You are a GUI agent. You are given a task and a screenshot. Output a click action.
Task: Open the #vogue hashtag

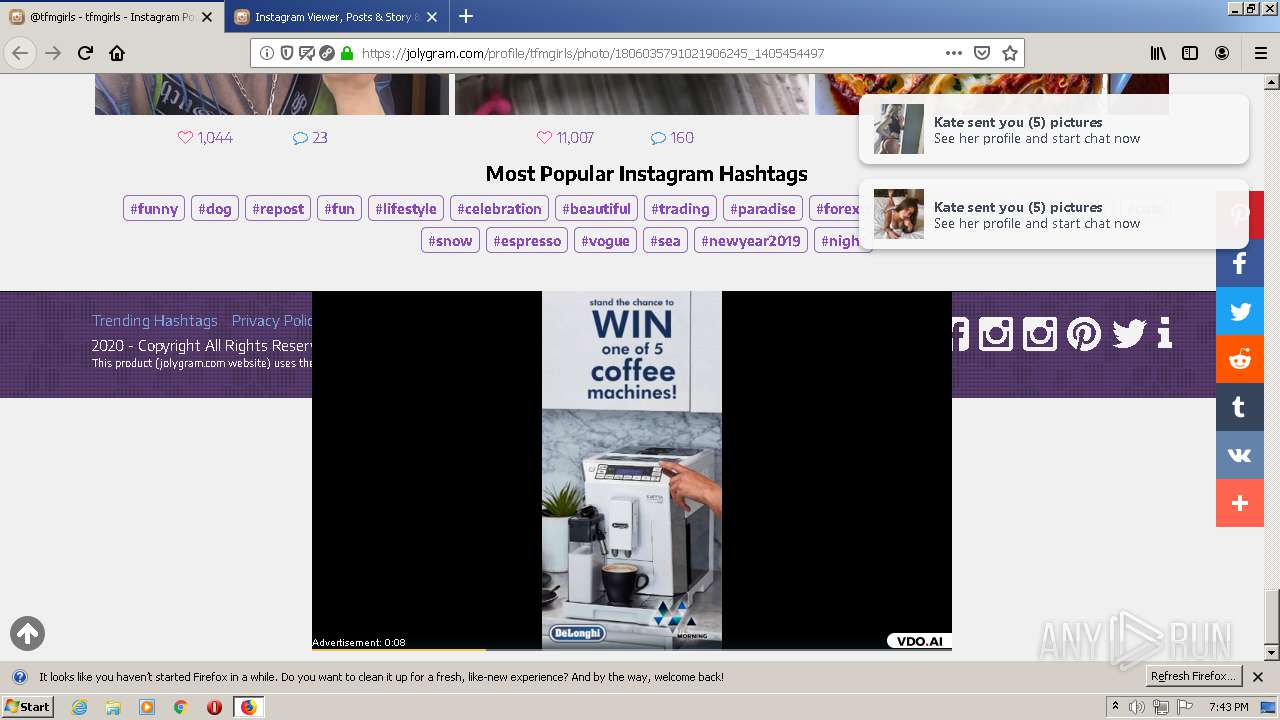click(605, 240)
